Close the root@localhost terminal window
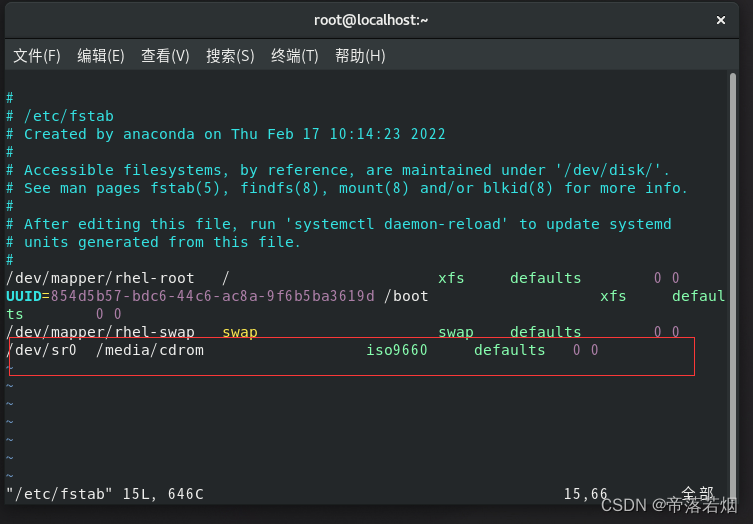753x524 pixels. [x=720, y=20]
